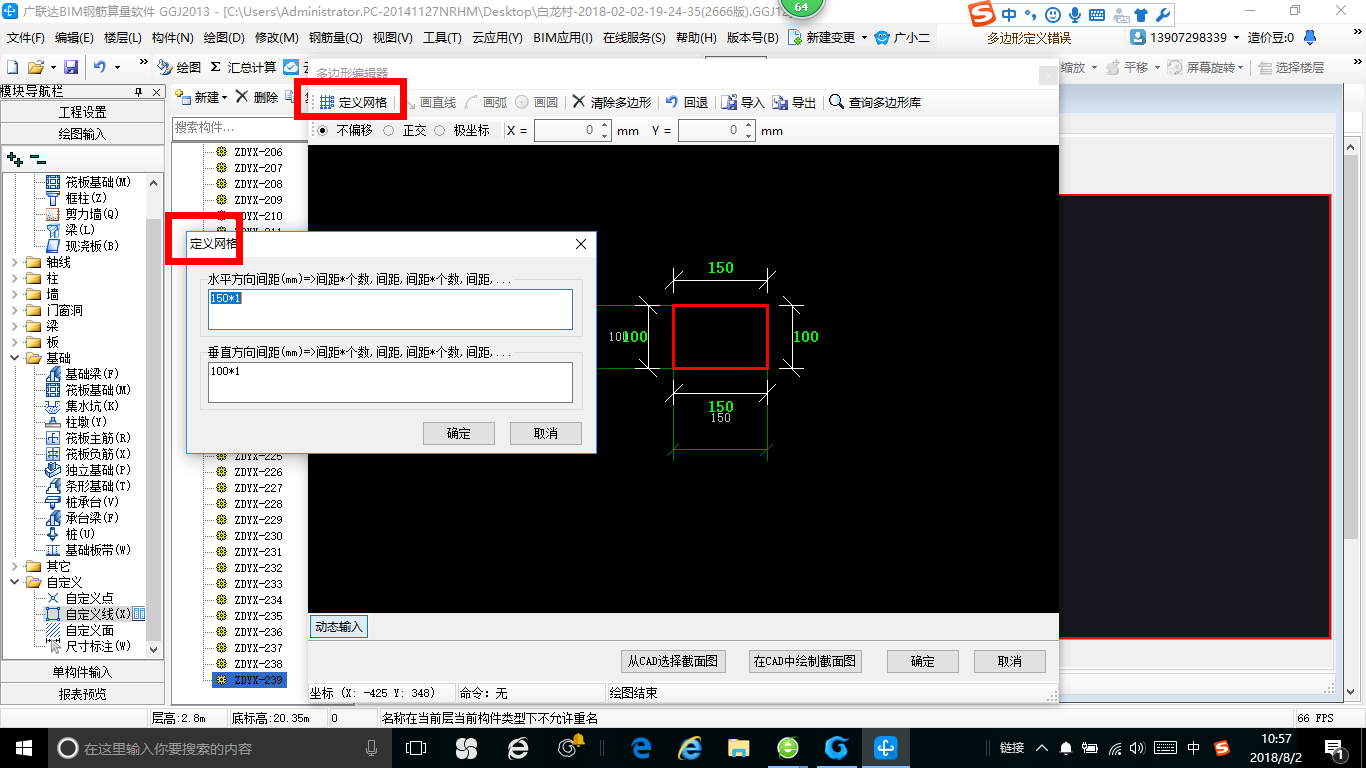This screenshot has height=768, width=1366.
Task: Increase the X offset spinner value
Action: tap(605, 126)
